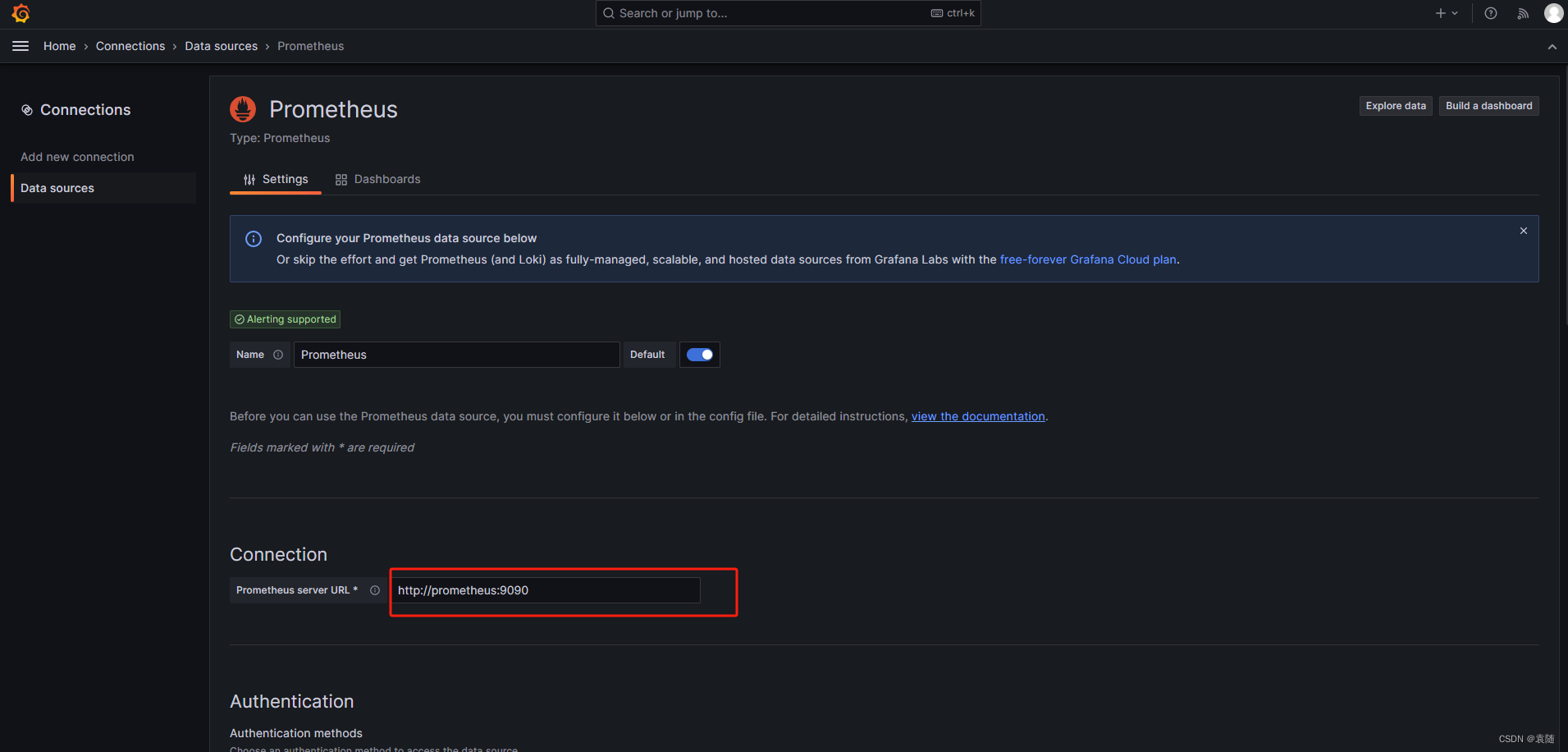Screen dimensions: 1568x752
Task: Click the Search or jump to field
Action: point(788,13)
